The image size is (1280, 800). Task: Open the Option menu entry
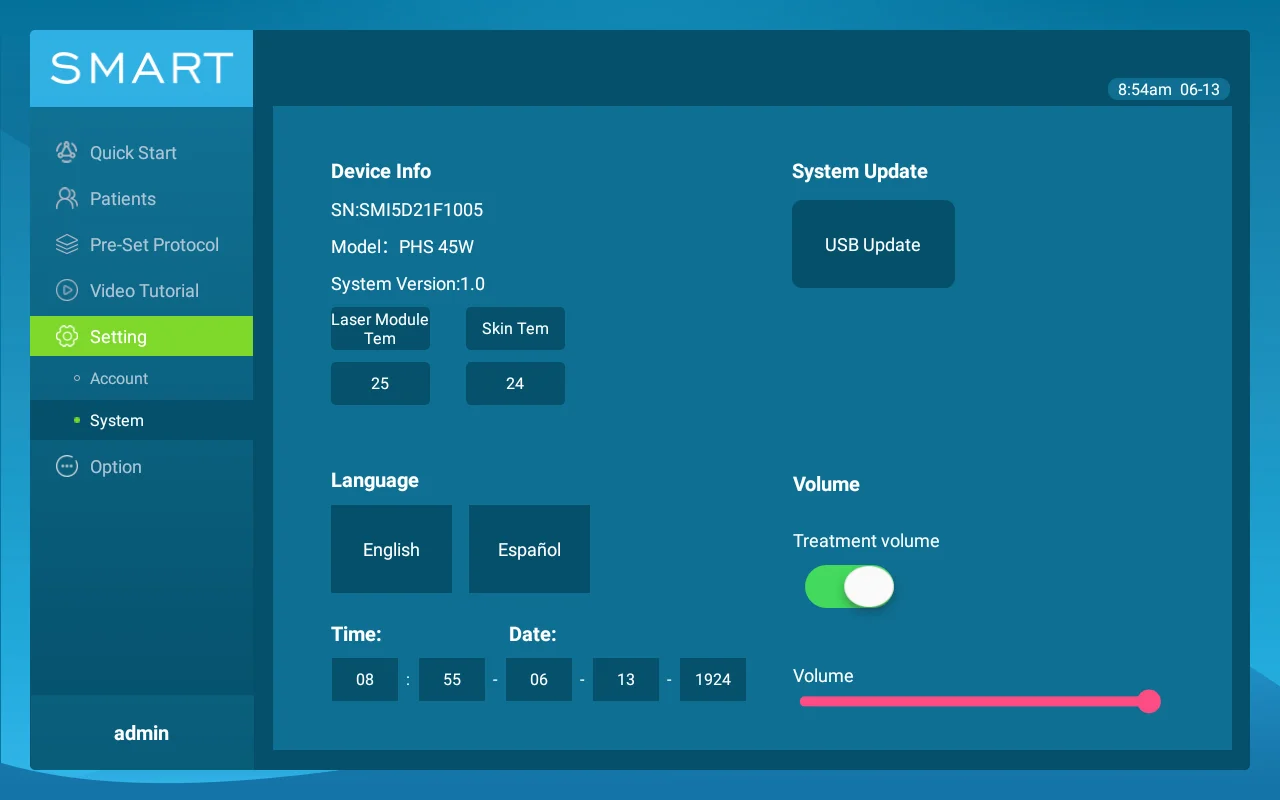(x=141, y=467)
